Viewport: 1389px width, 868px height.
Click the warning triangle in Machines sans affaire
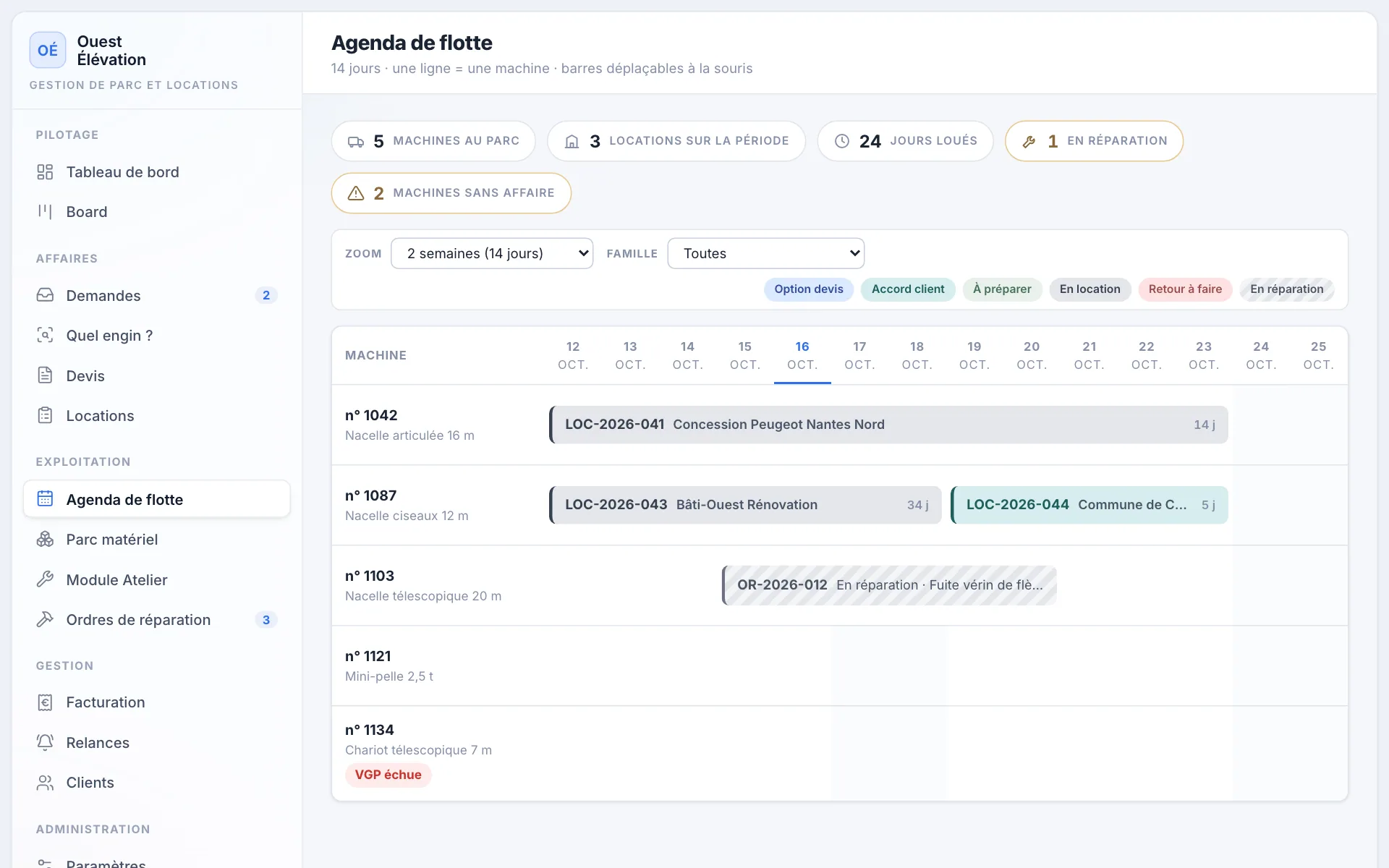(356, 193)
